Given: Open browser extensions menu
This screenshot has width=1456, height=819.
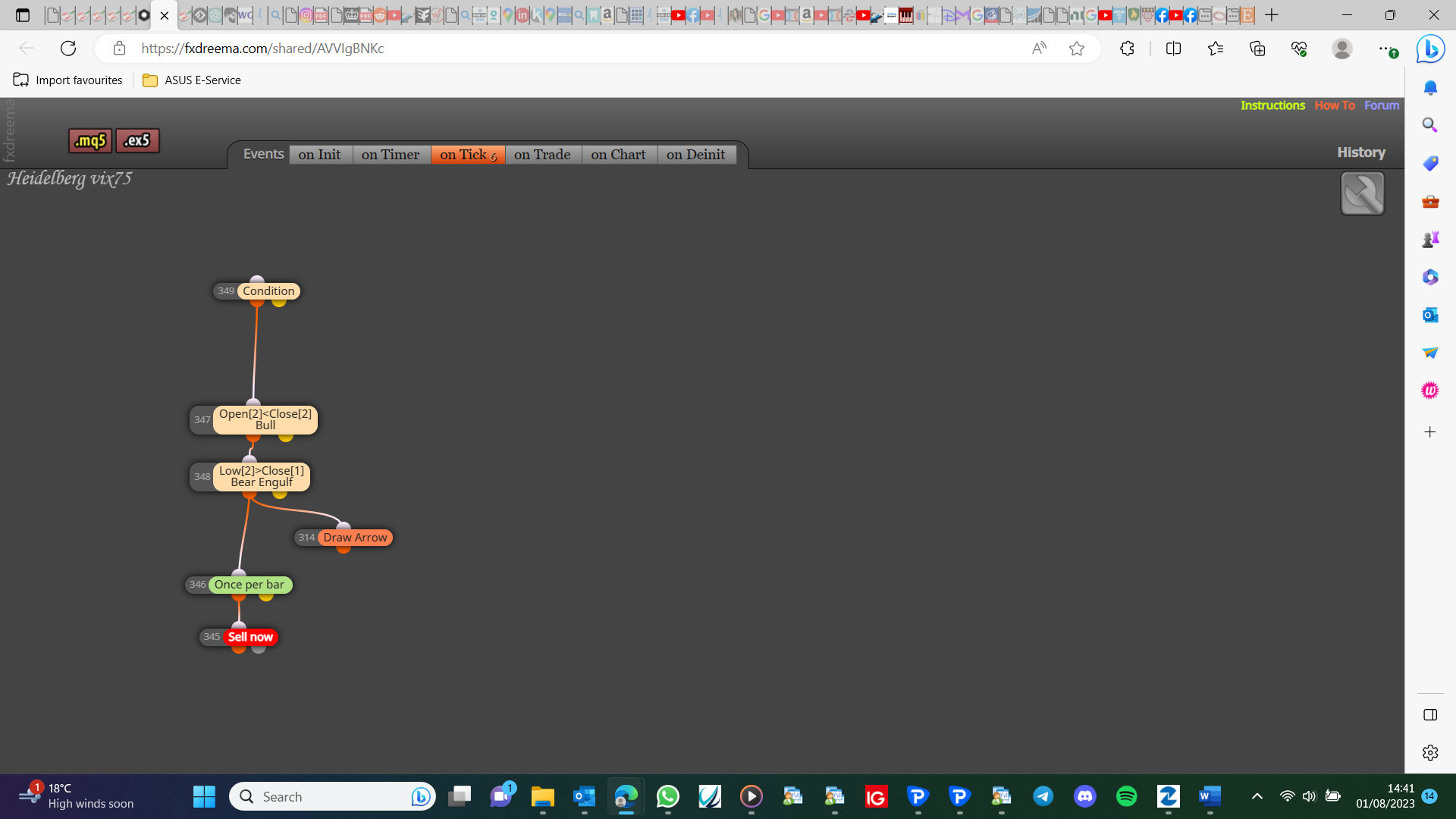Looking at the screenshot, I should (1127, 49).
